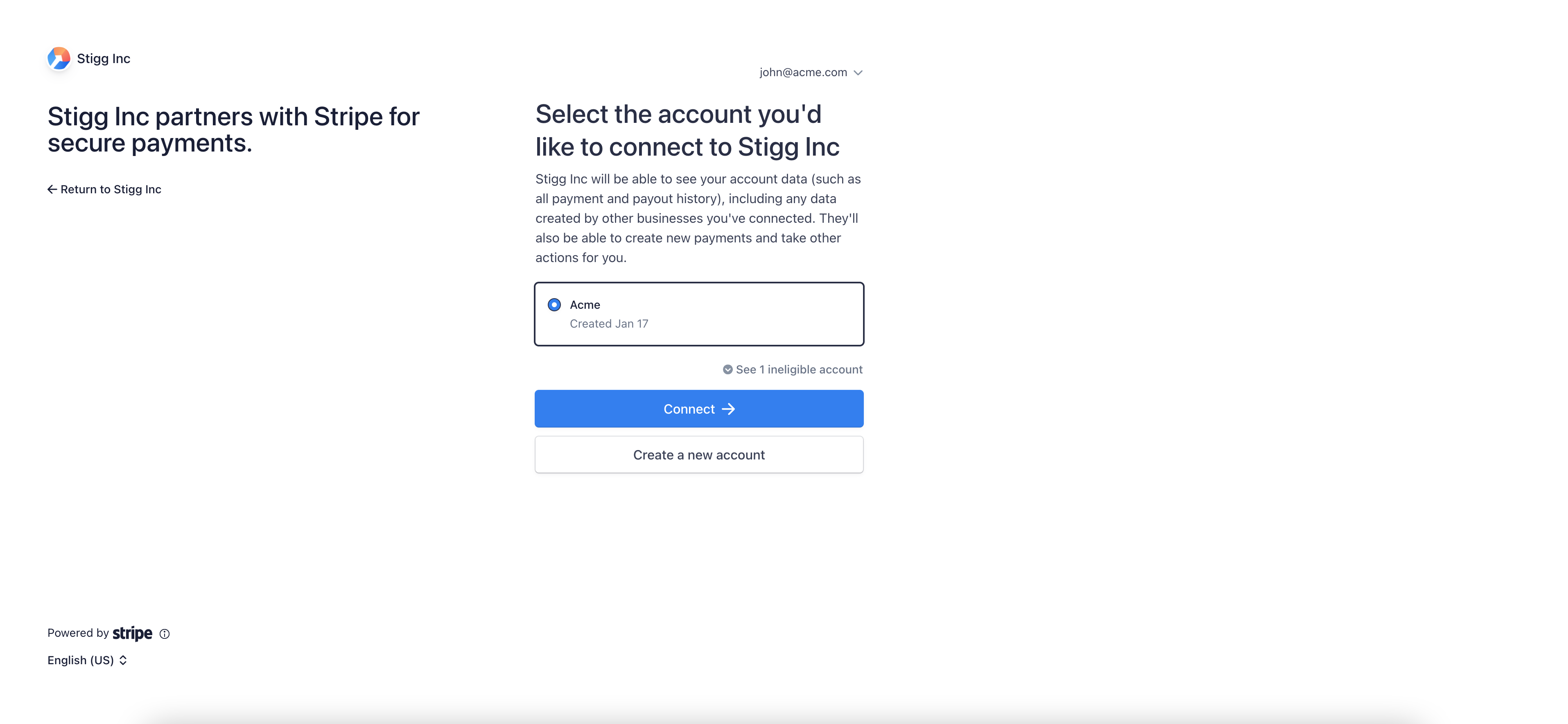The height and width of the screenshot is (724, 1568).
Task: Click the Stigg Inc brand name text
Action: tap(104, 59)
